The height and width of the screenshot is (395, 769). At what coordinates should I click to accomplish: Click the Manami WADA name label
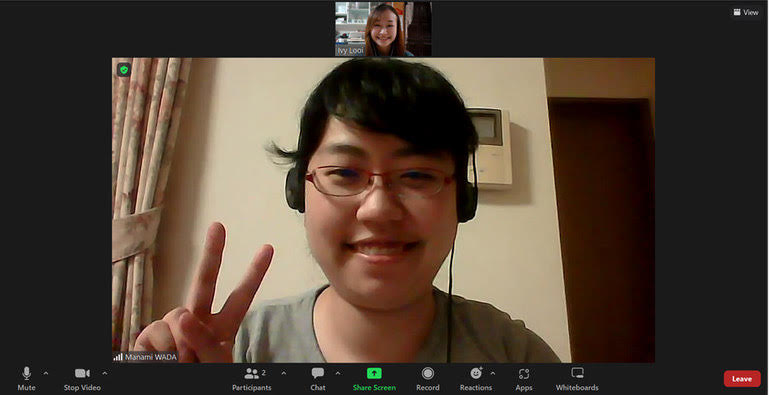point(151,357)
